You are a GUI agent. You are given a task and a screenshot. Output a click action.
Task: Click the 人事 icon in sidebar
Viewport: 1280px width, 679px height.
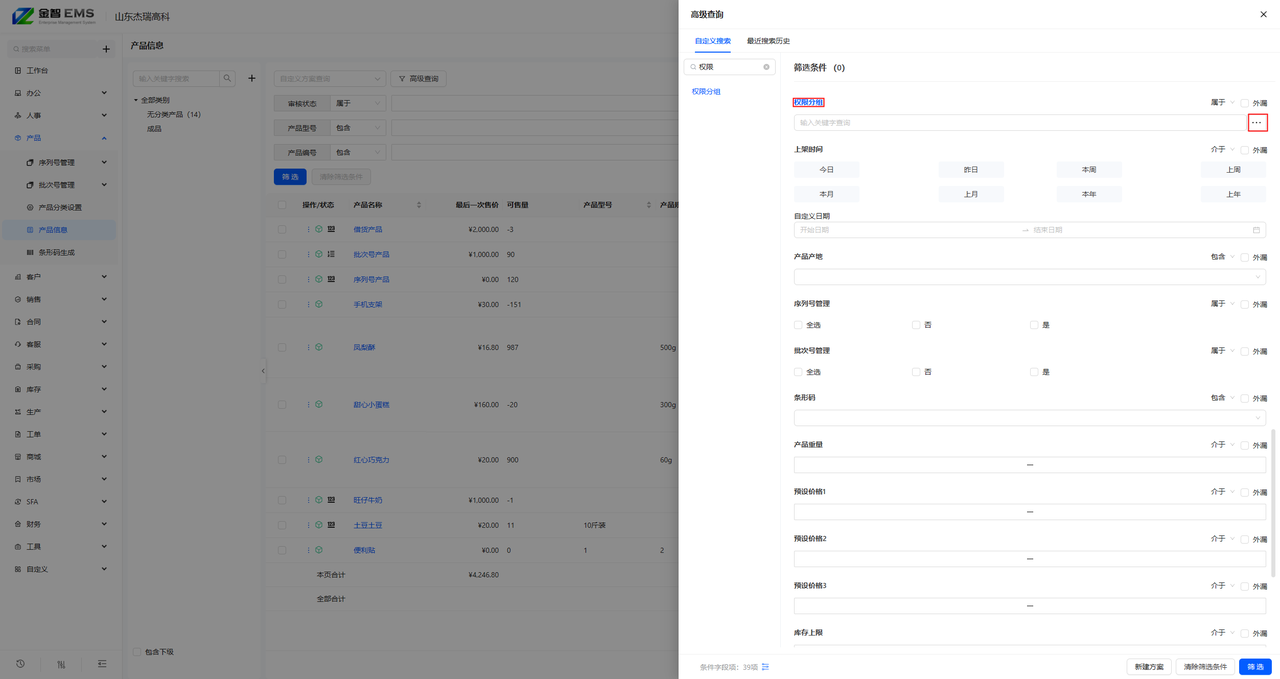pyautogui.click(x=18, y=116)
